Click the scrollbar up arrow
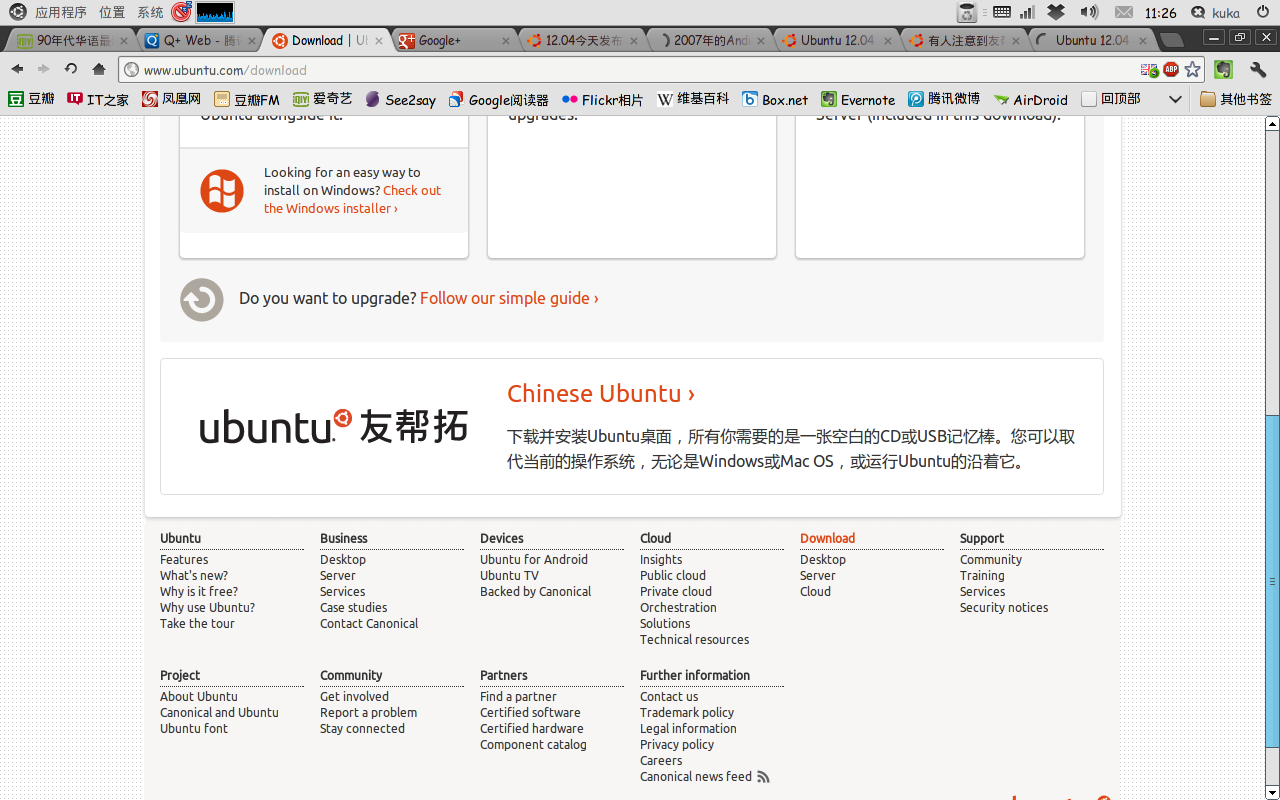 pyautogui.click(x=1272, y=124)
